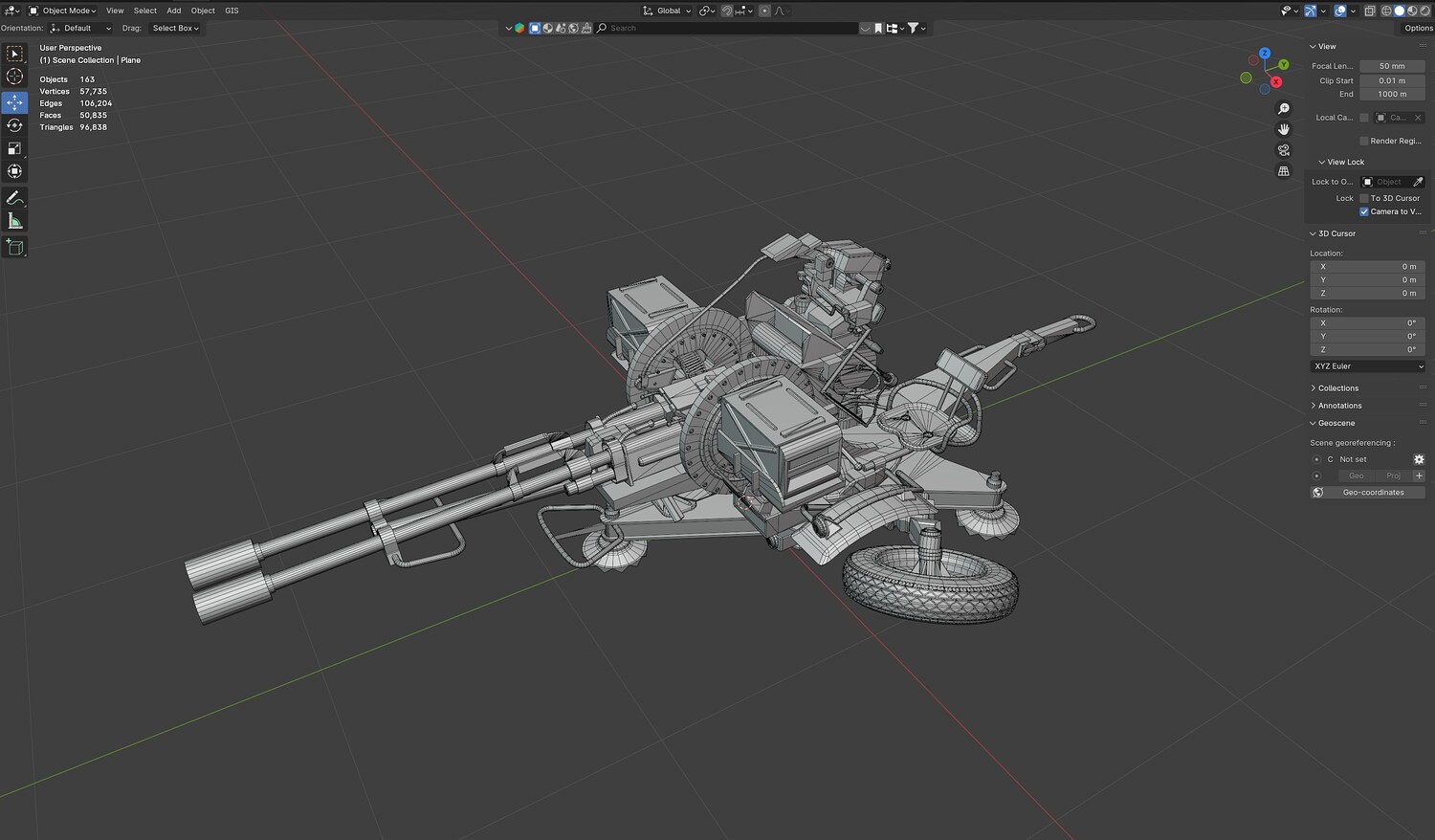Open the Drag Select Box dropdown

tap(176, 28)
